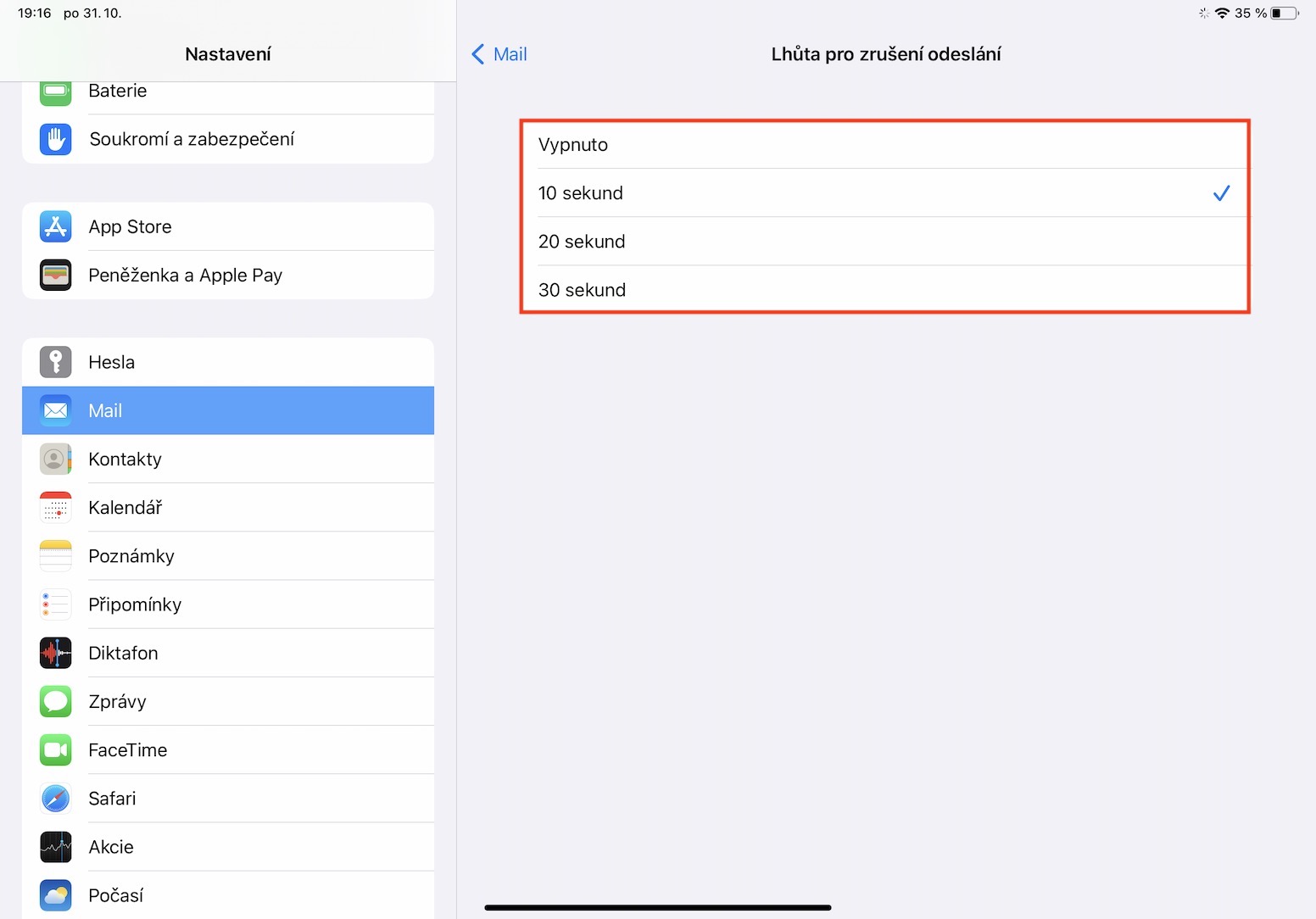Select the Vypnuto option
This screenshot has width=1316, height=919.
click(884, 145)
